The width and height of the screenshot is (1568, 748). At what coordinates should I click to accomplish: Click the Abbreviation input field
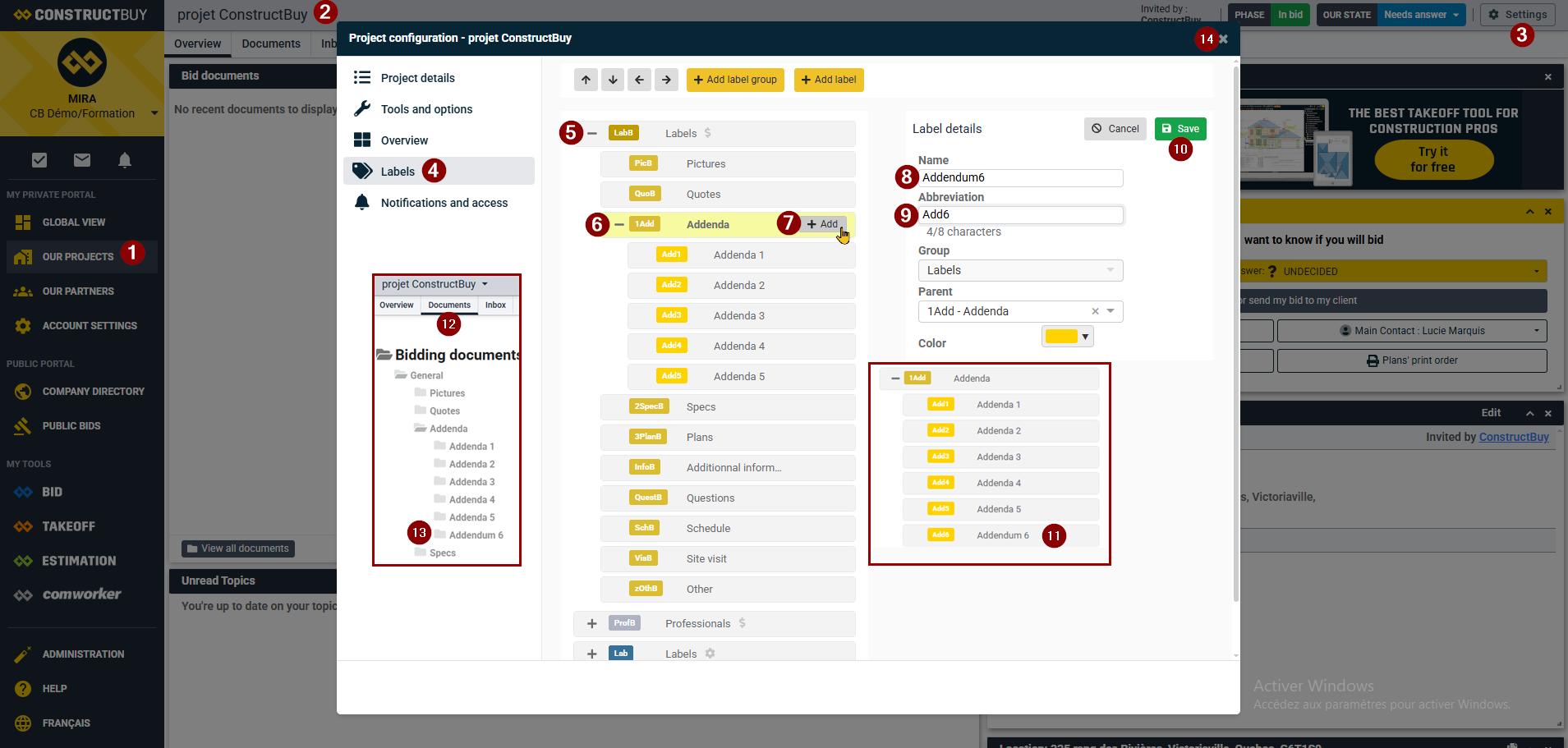[x=1020, y=214]
